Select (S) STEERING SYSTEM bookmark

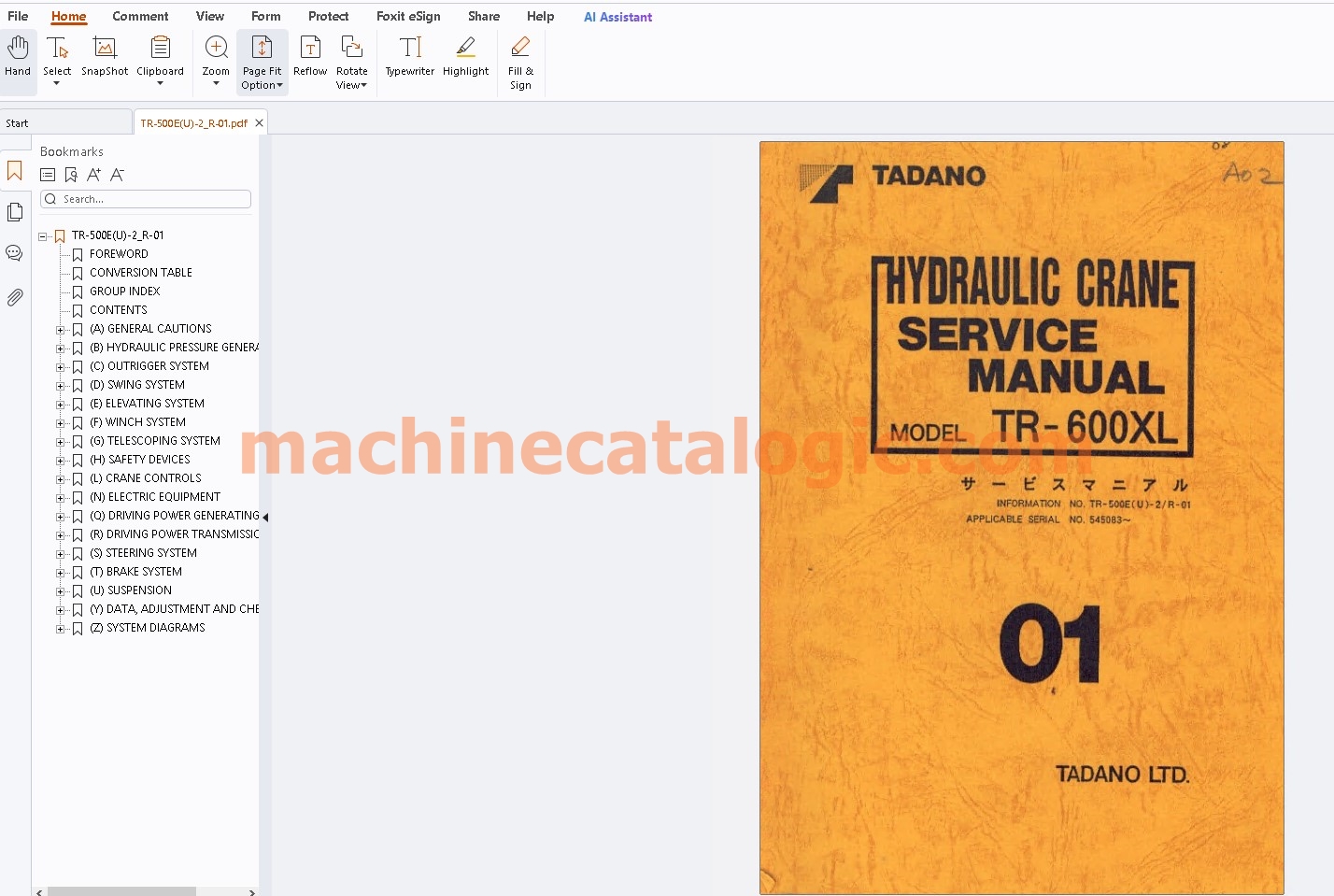[143, 553]
